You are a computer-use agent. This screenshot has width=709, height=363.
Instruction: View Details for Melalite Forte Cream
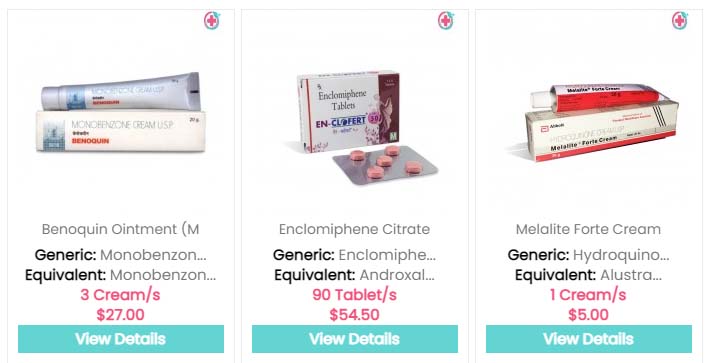pyautogui.click(x=589, y=339)
